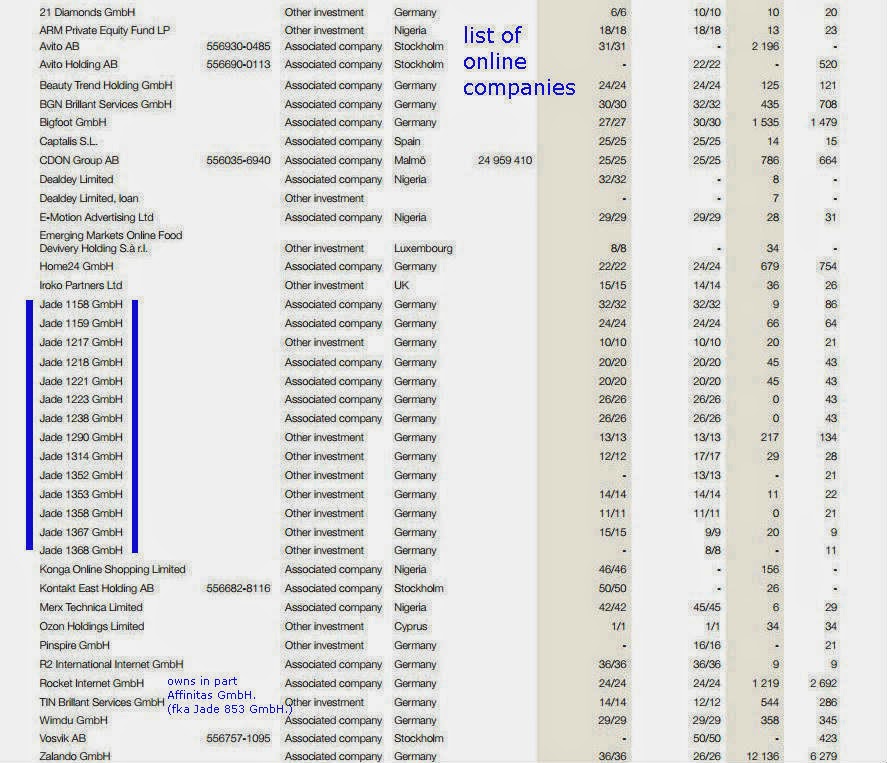Image resolution: width=887 pixels, height=763 pixels.
Task: Click 'Jade 1223 GmbH' company name
Action: [x=81, y=399]
